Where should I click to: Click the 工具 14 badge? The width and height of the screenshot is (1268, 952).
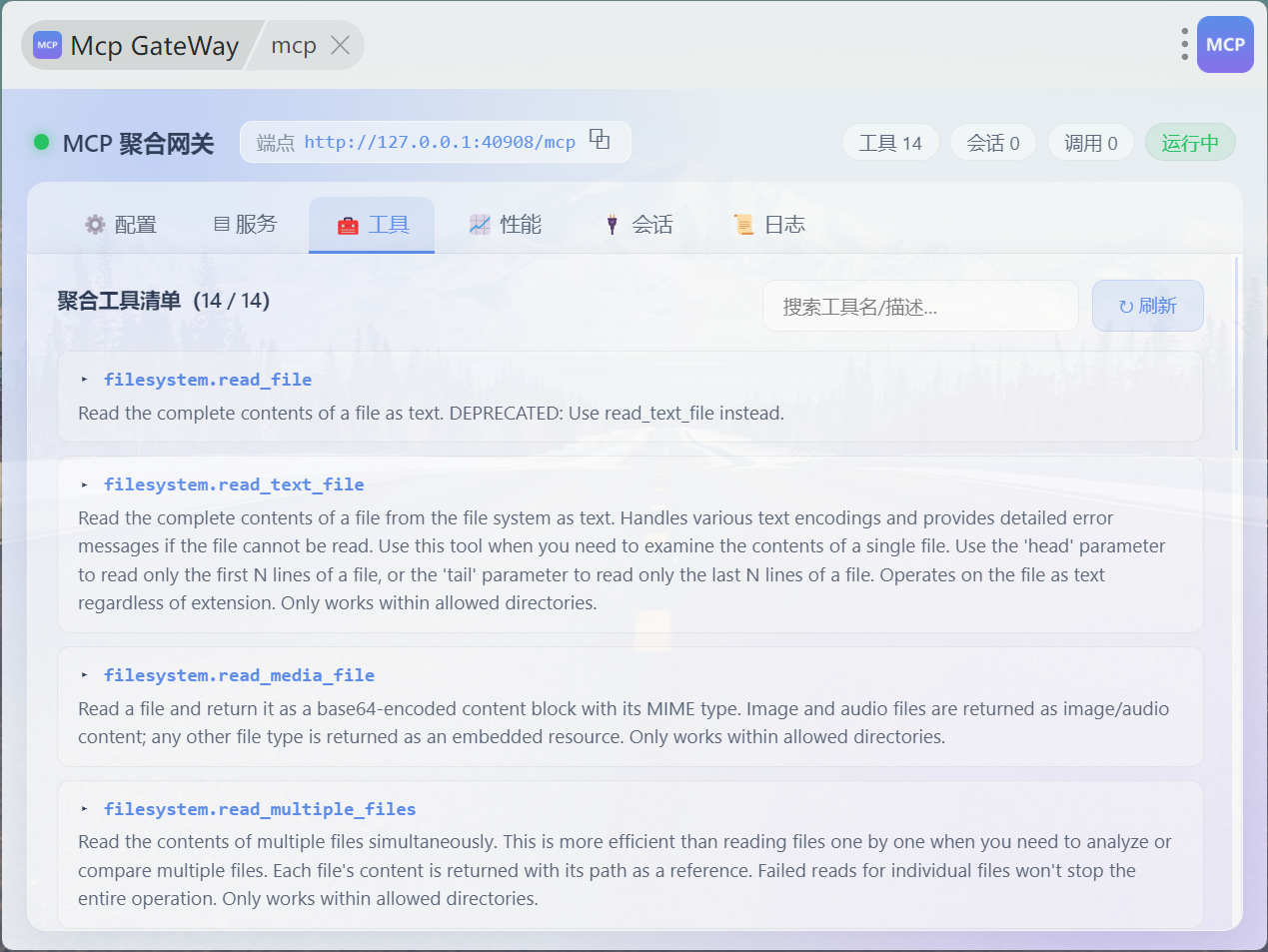(x=890, y=143)
